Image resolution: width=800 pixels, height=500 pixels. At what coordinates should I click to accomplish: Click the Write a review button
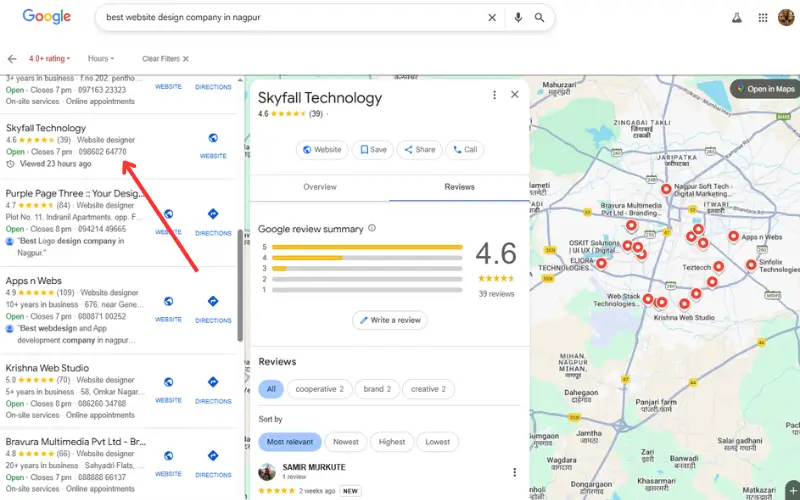pos(390,320)
